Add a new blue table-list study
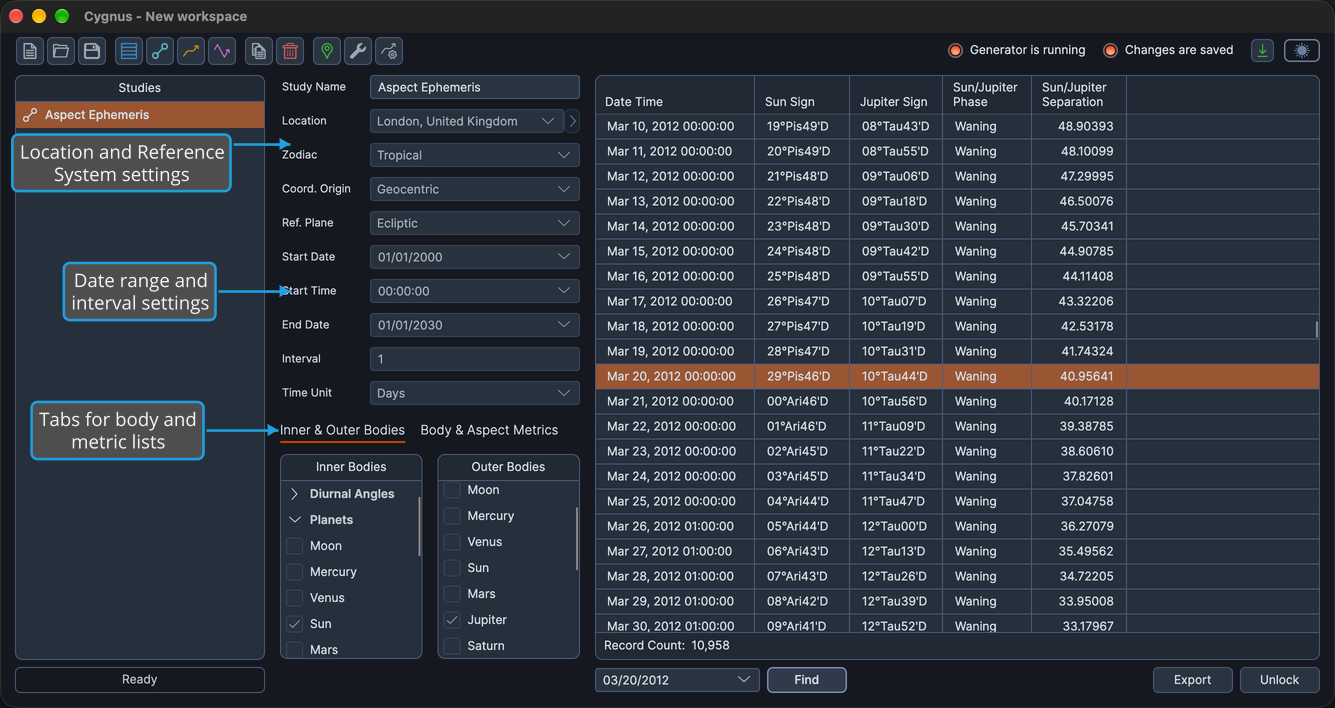Image resolution: width=1335 pixels, height=708 pixels. 129,51
